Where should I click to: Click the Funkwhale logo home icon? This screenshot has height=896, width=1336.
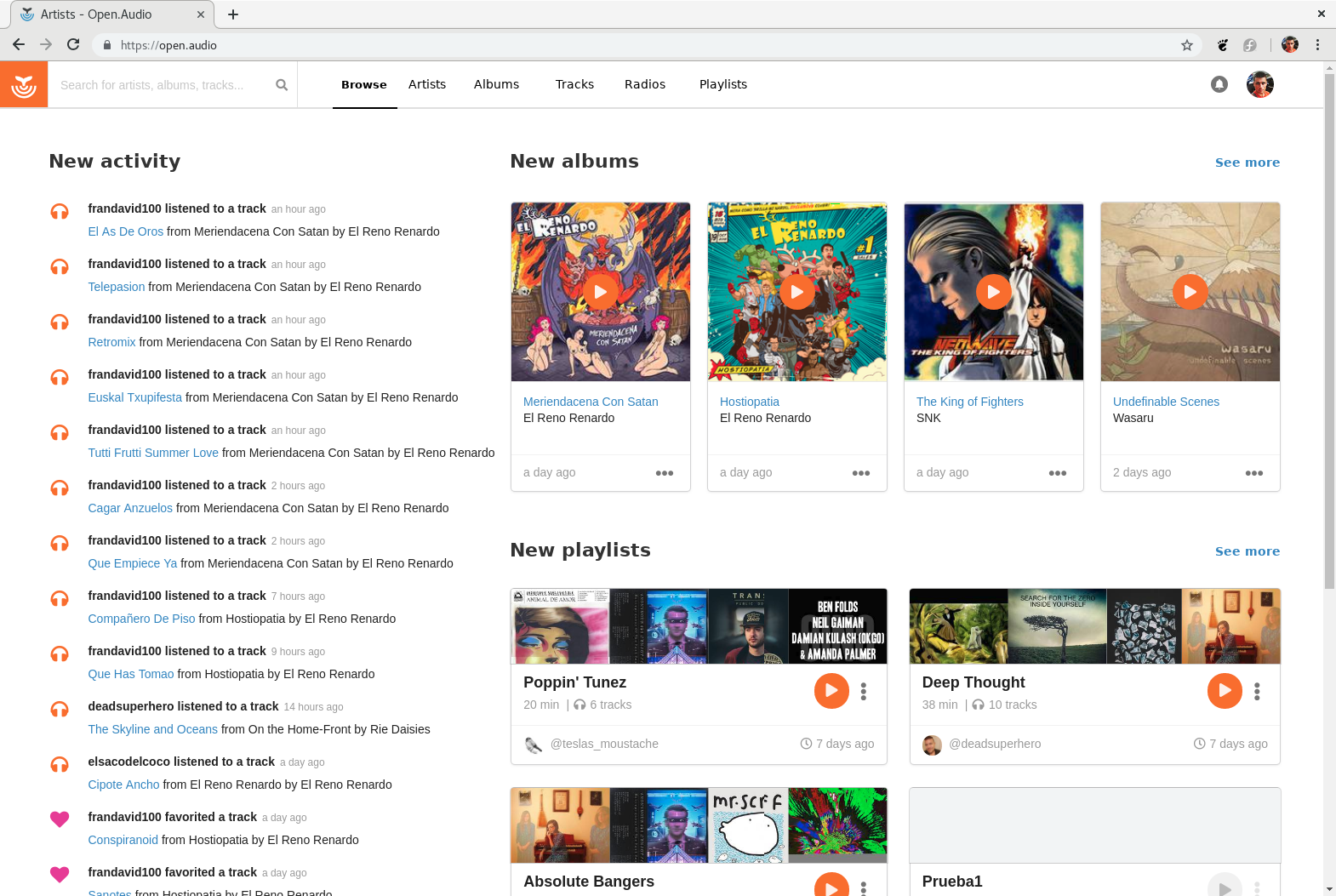click(24, 84)
